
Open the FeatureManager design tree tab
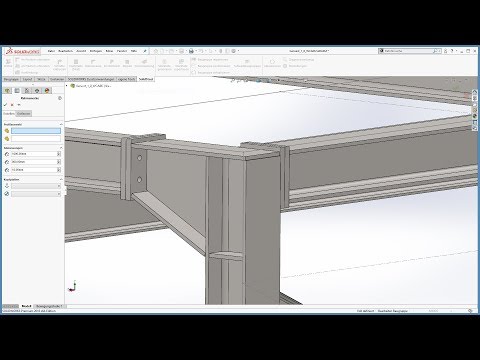coord(7,91)
